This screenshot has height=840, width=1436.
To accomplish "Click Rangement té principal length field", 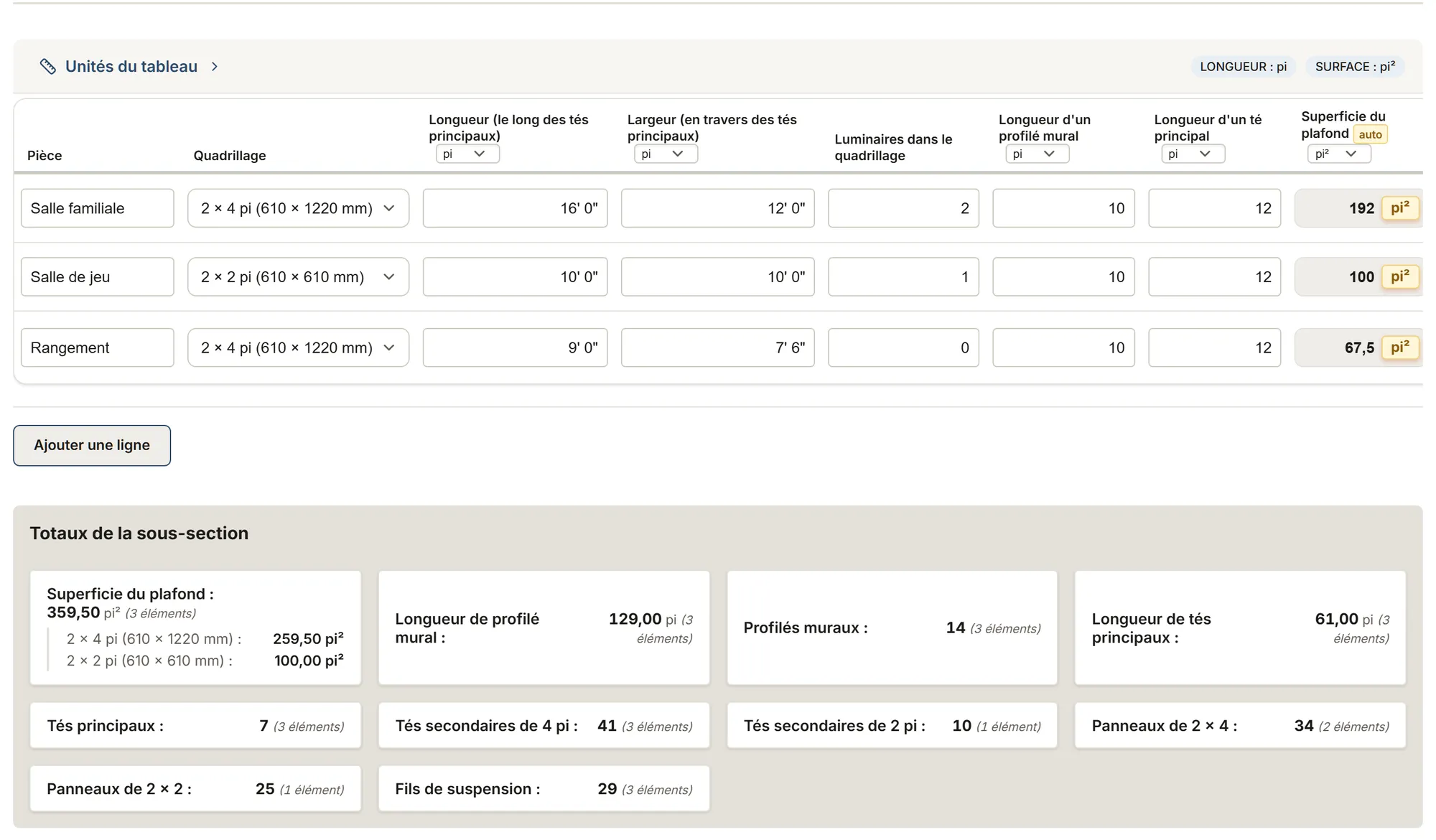I will point(1214,347).
